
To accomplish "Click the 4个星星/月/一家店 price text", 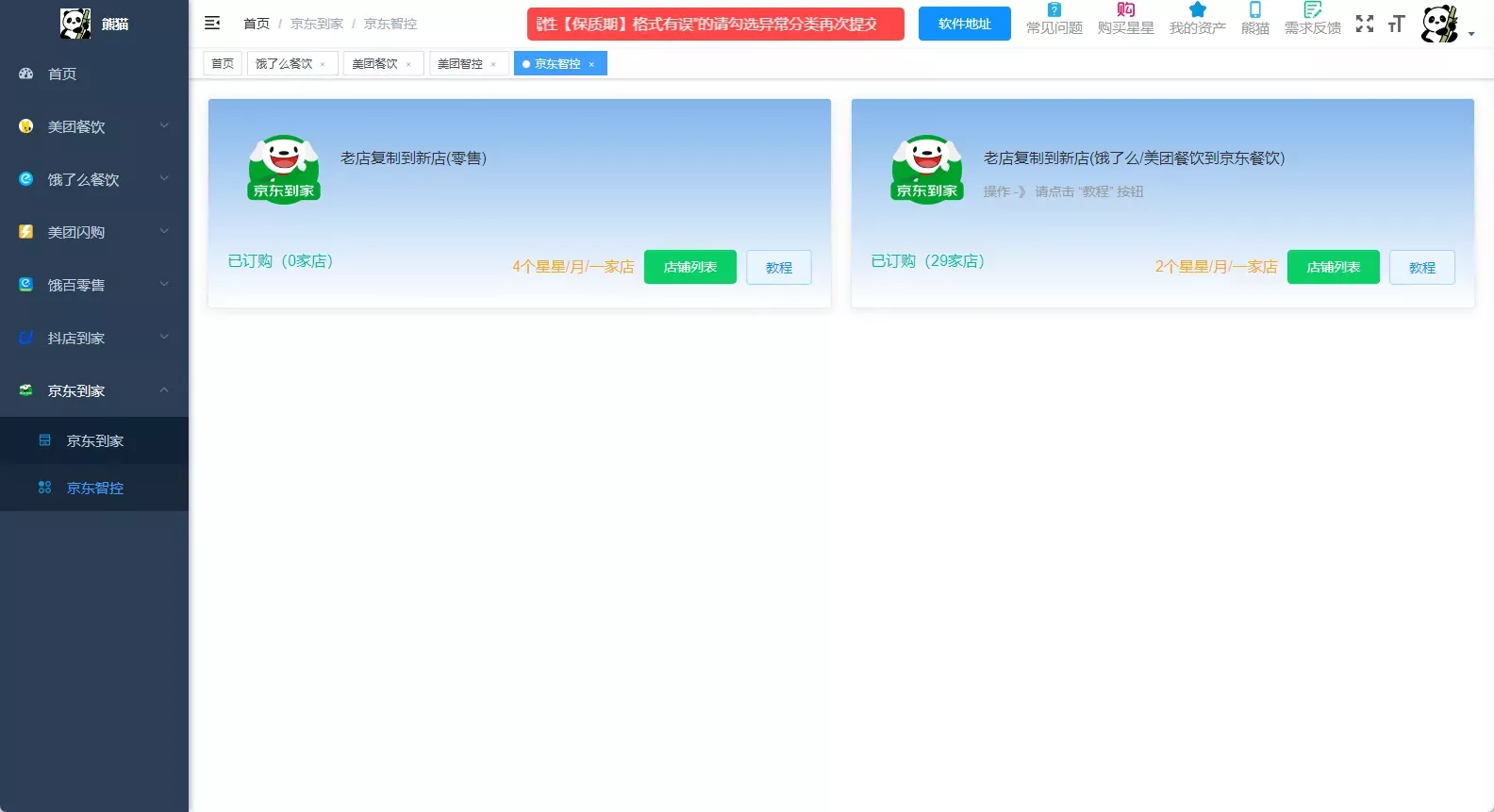I will [573, 267].
